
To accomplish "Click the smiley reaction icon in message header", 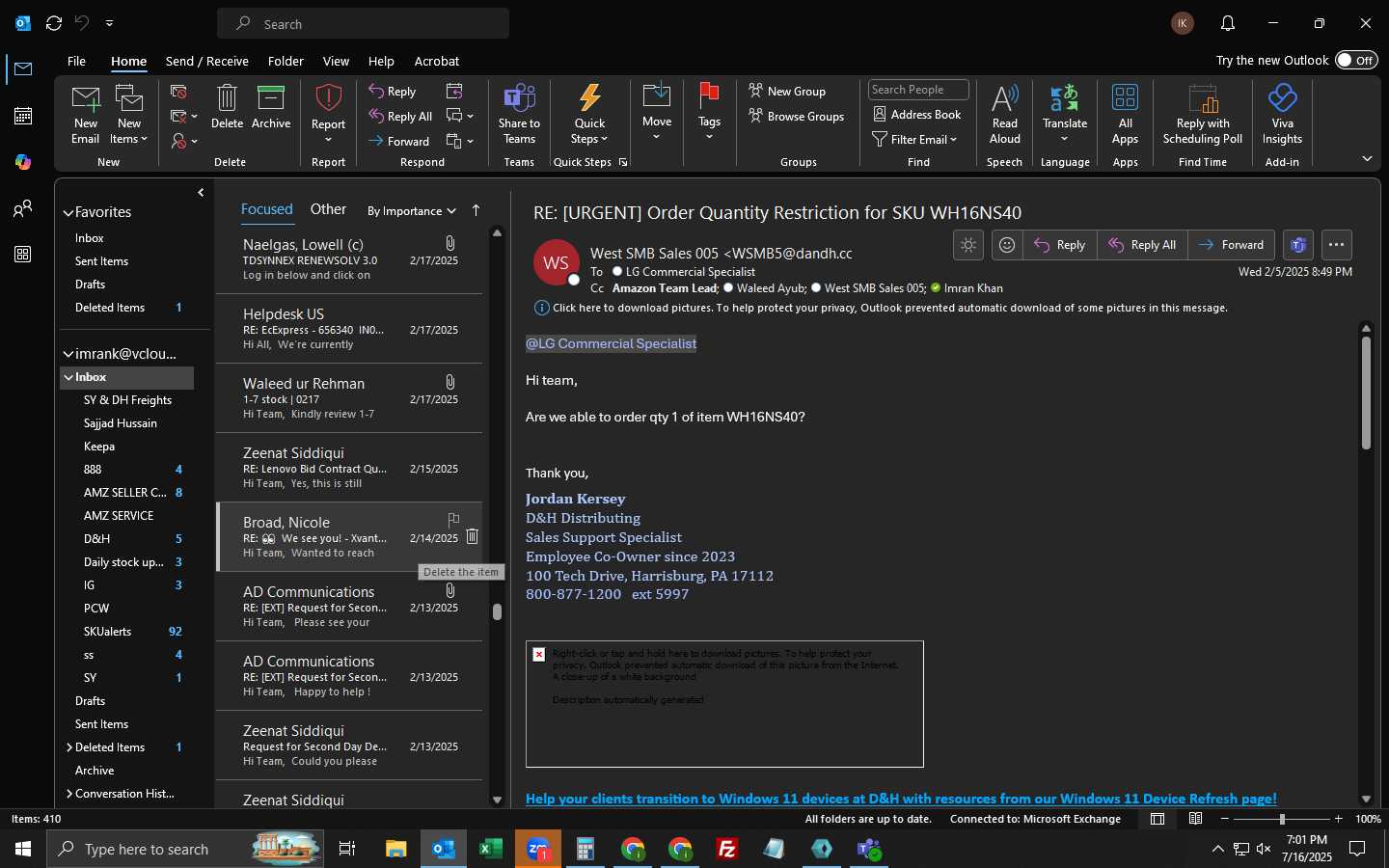I will click(x=1006, y=245).
